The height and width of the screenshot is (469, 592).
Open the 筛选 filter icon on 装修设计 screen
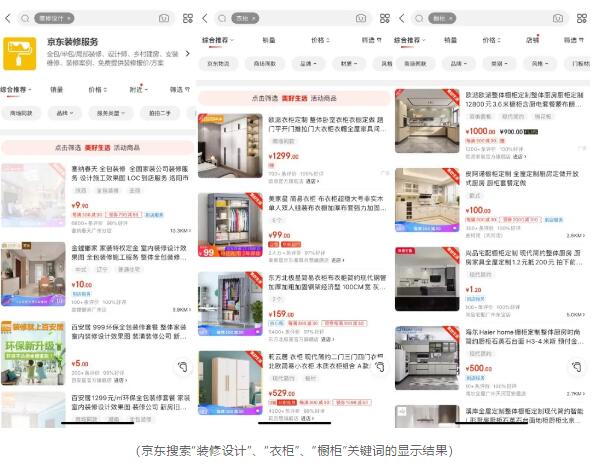(180, 89)
